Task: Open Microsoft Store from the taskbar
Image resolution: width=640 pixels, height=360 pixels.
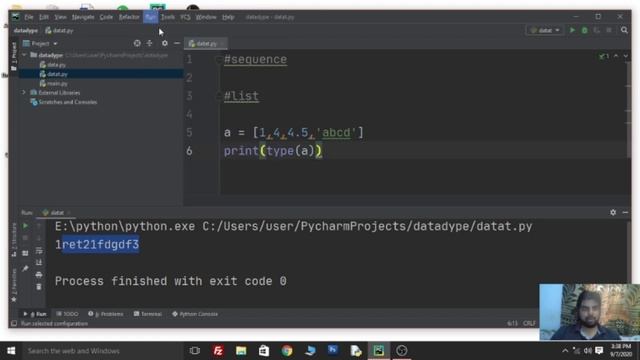Action: pos(264,351)
